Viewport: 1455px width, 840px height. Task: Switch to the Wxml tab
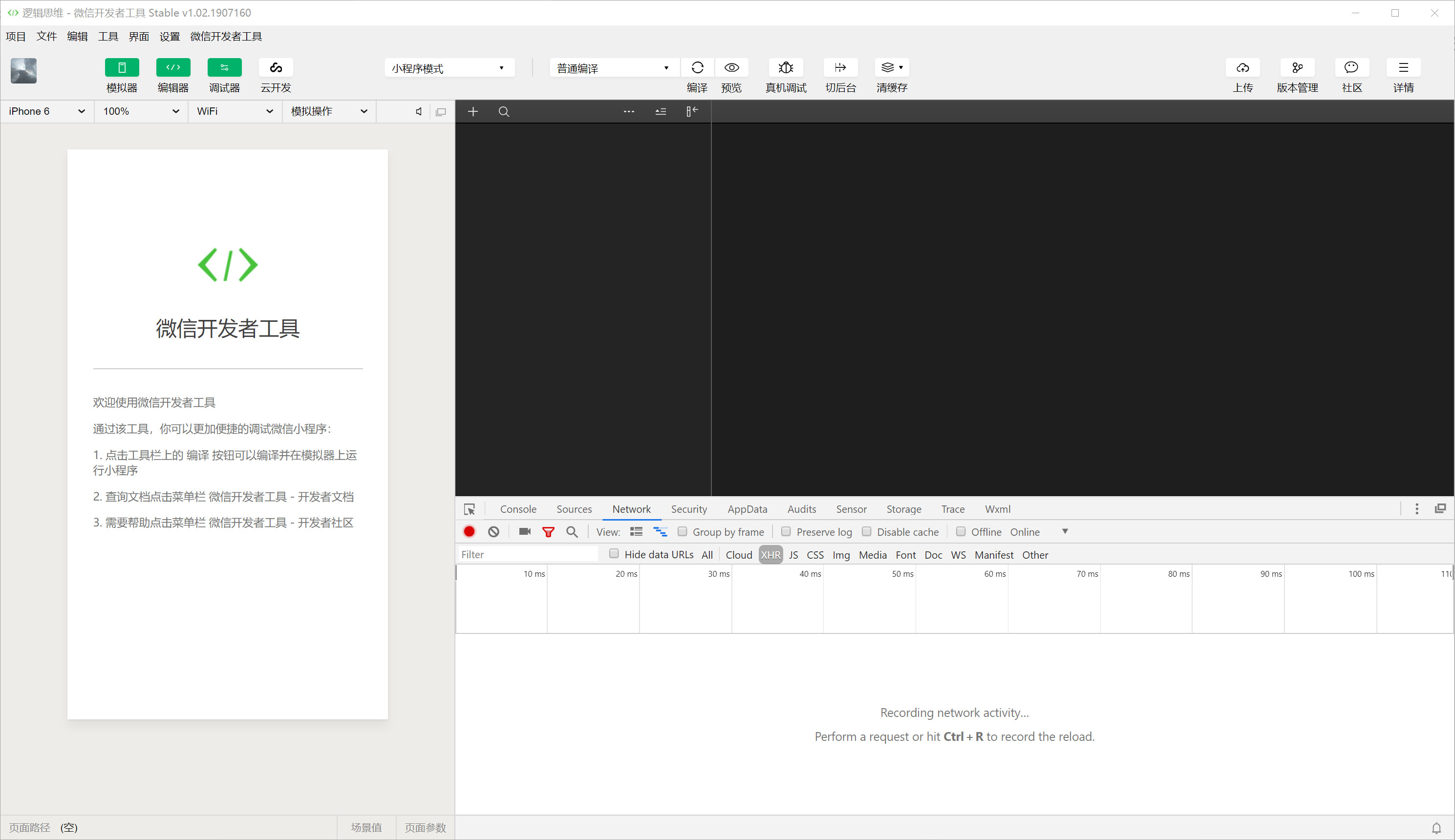997,509
